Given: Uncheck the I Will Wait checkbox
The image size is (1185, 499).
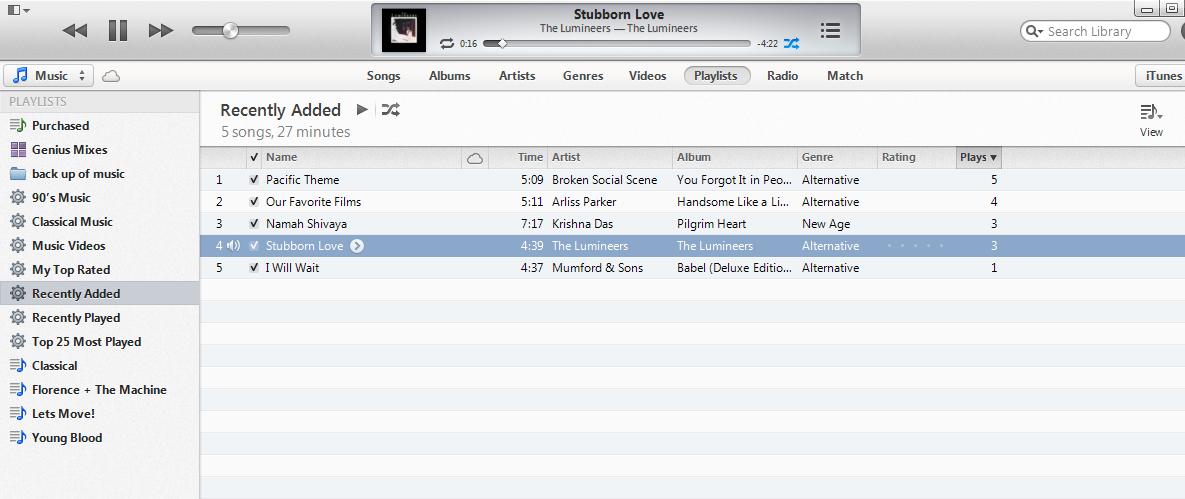Looking at the screenshot, I should 254,268.
